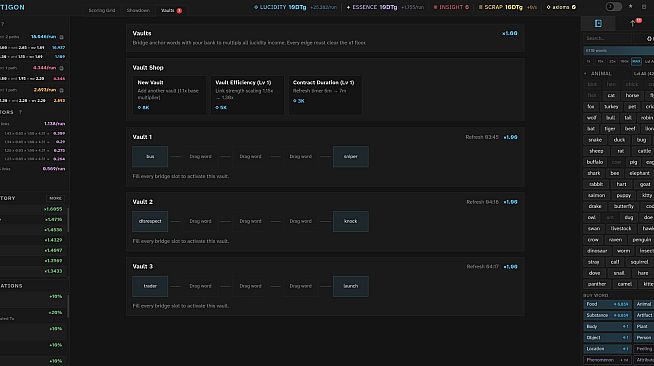Pick the word 'snake' from the bank
Viewport: 654px width, 366px height.
tap(595, 140)
